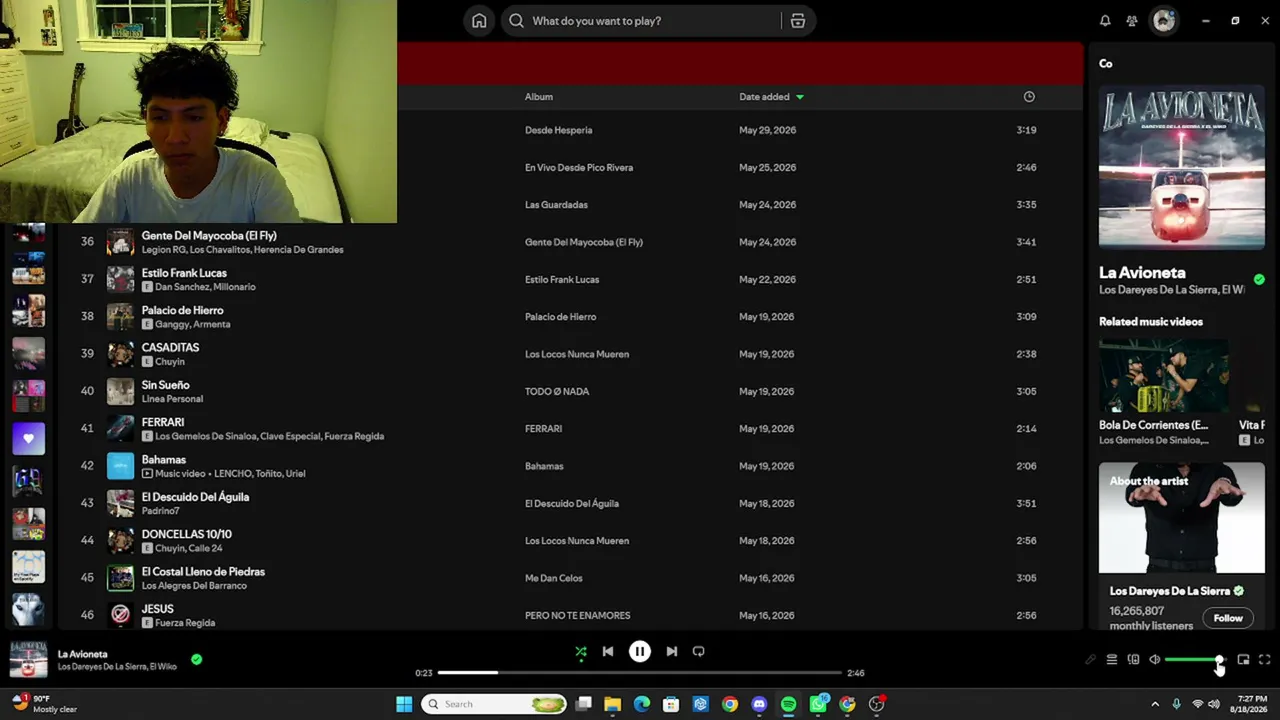Open the La Avioneta title in the right panel

pyautogui.click(x=1142, y=272)
